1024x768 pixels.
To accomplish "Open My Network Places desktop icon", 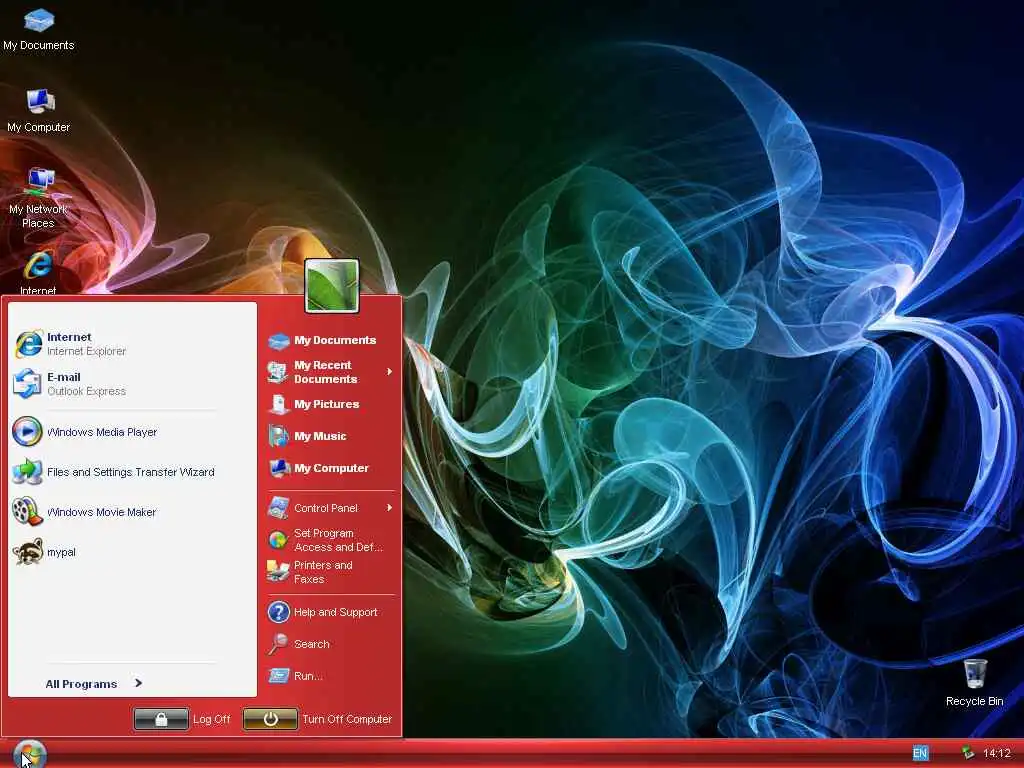I will point(39,198).
